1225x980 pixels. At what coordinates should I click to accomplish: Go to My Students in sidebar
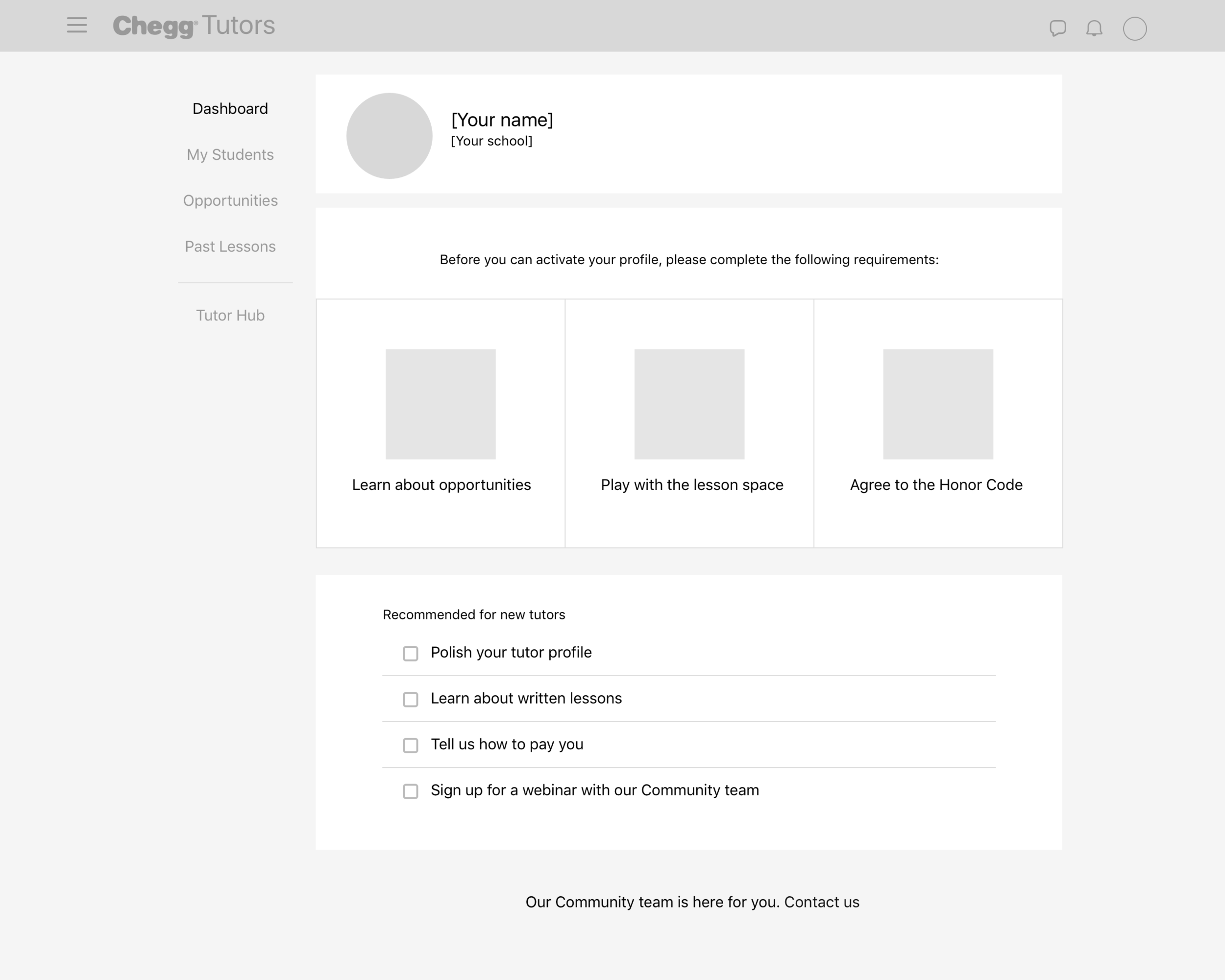point(230,154)
